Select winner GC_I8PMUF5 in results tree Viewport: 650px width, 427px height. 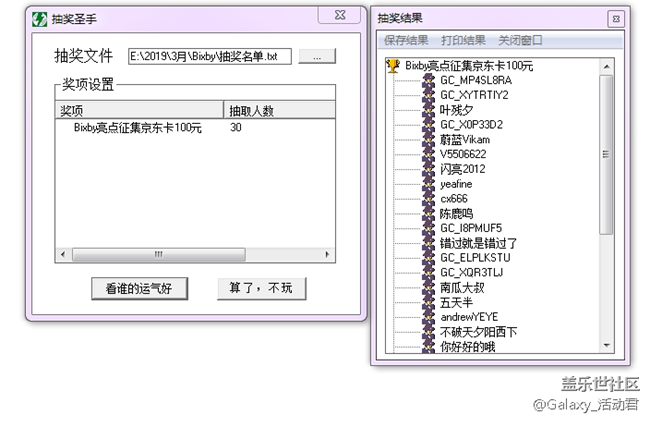[471, 228]
